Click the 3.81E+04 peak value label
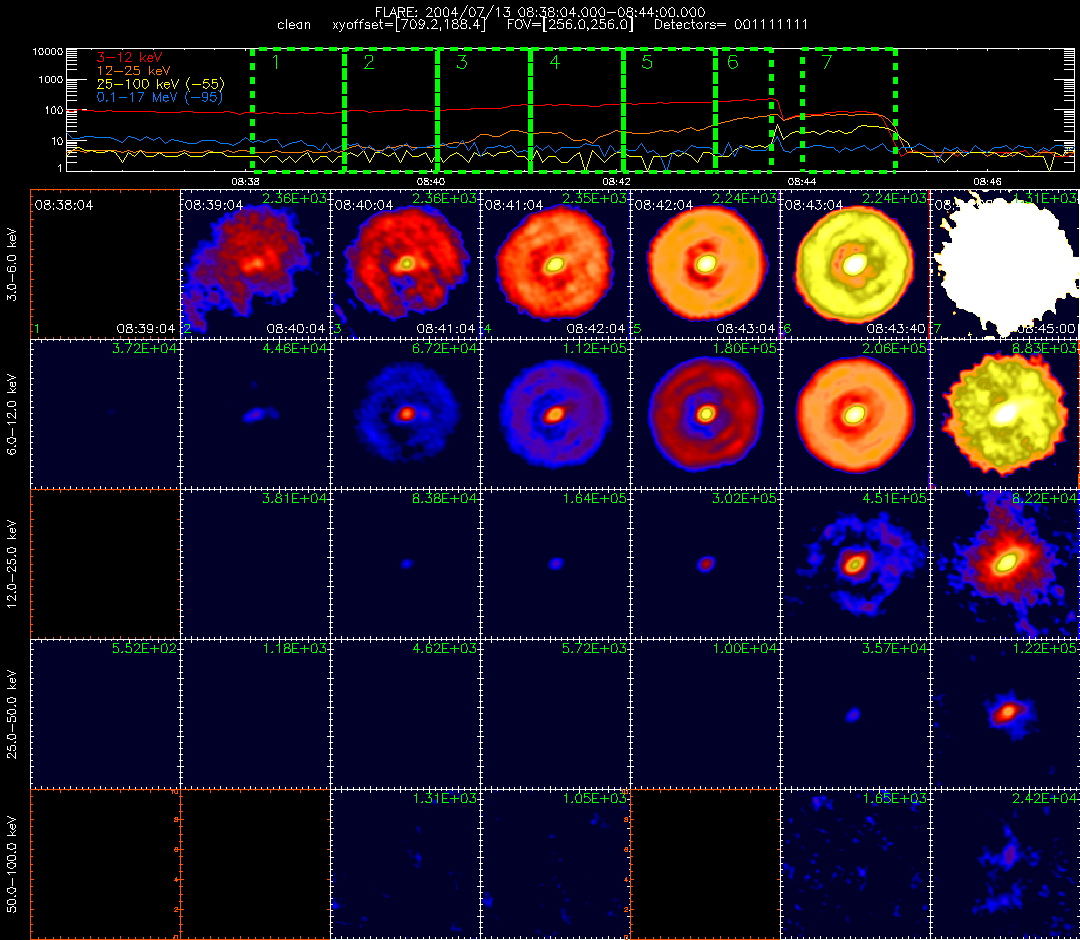Image resolution: width=1080 pixels, height=940 pixels. (x=295, y=498)
